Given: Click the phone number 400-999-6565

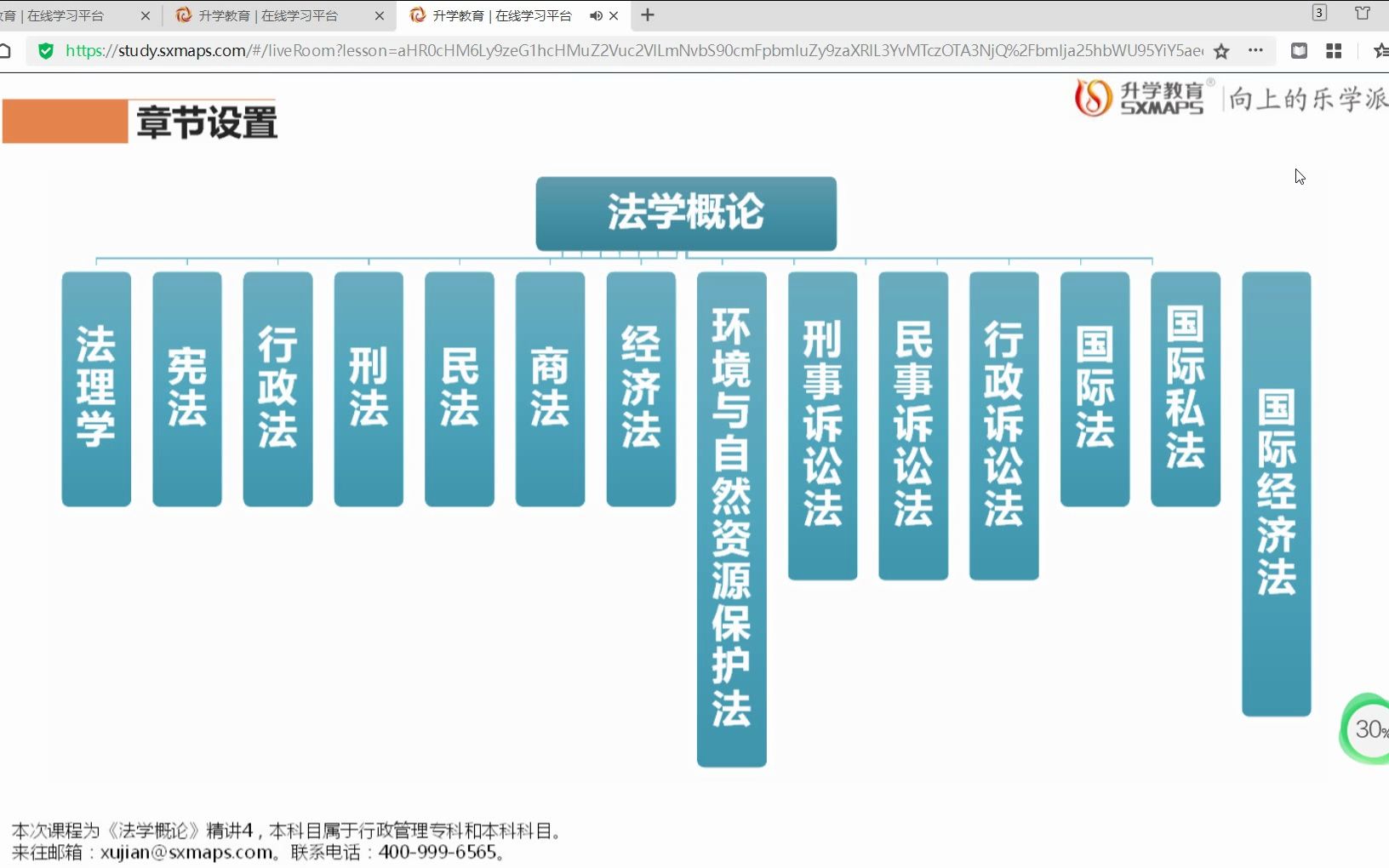Looking at the screenshot, I should (437, 853).
